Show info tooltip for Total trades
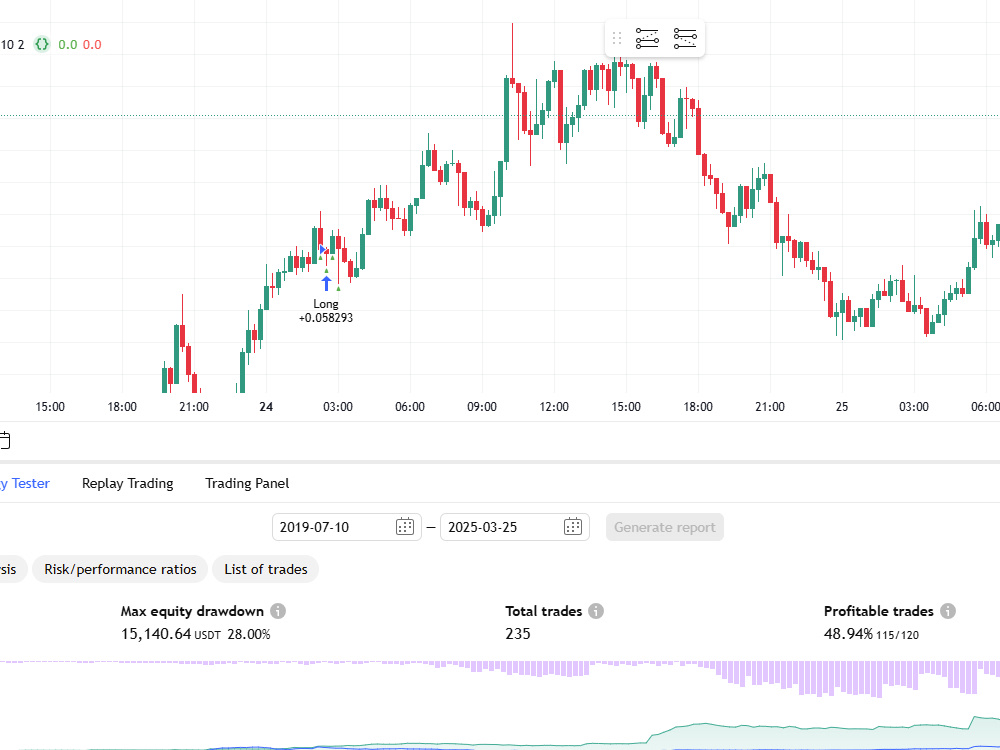The image size is (1000, 750). pos(596,611)
